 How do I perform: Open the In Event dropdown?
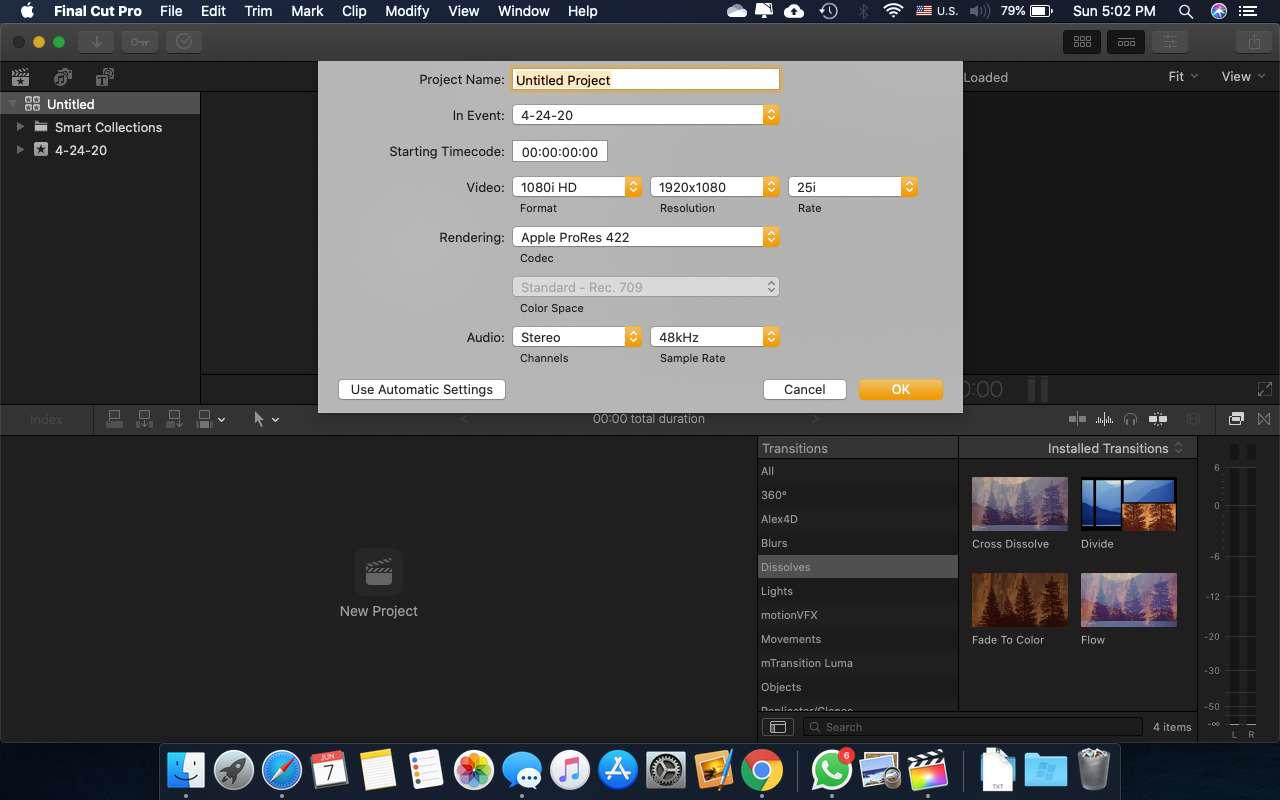pos(646,115)
